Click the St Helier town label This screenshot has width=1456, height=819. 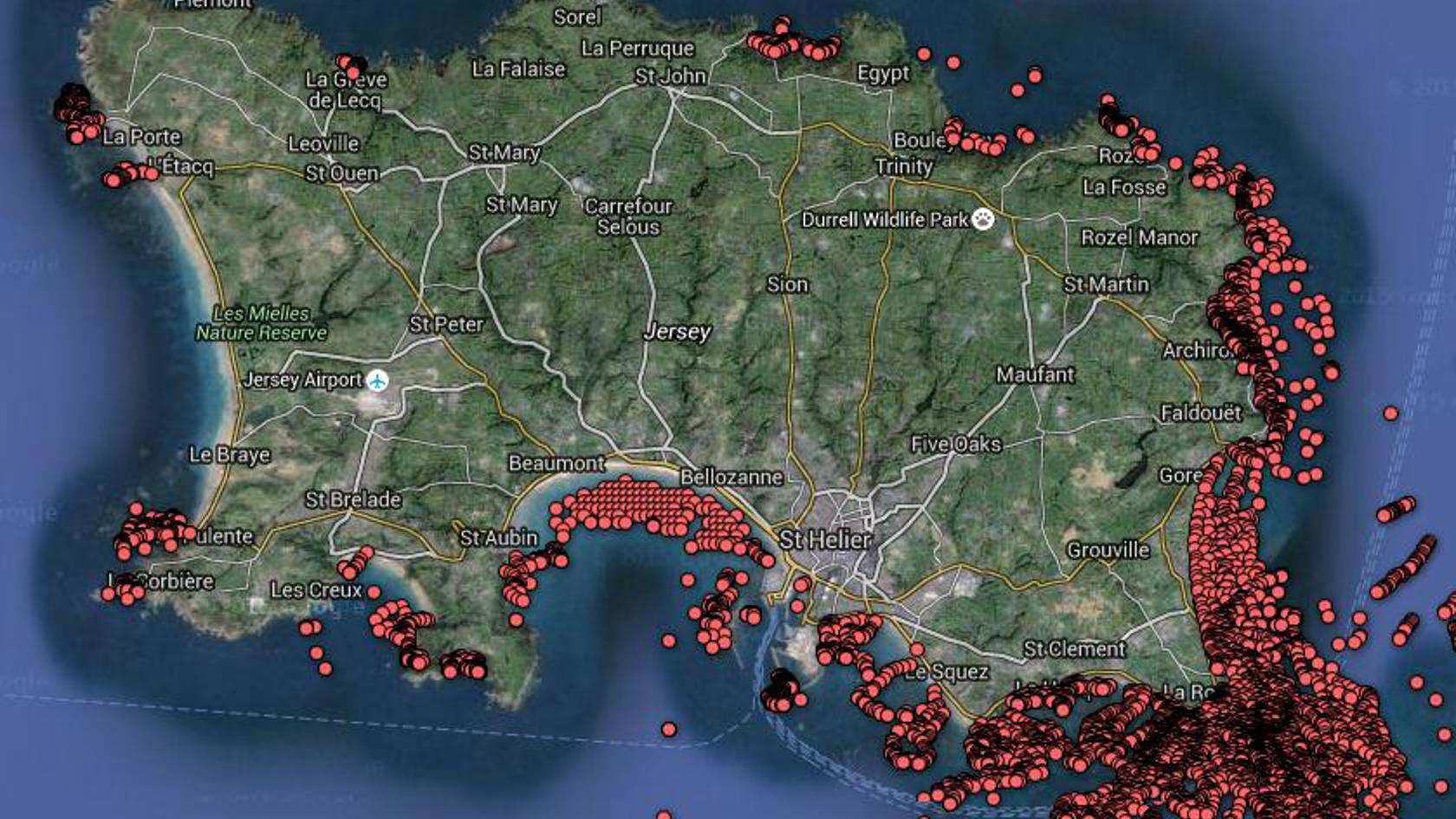[824, 540]
